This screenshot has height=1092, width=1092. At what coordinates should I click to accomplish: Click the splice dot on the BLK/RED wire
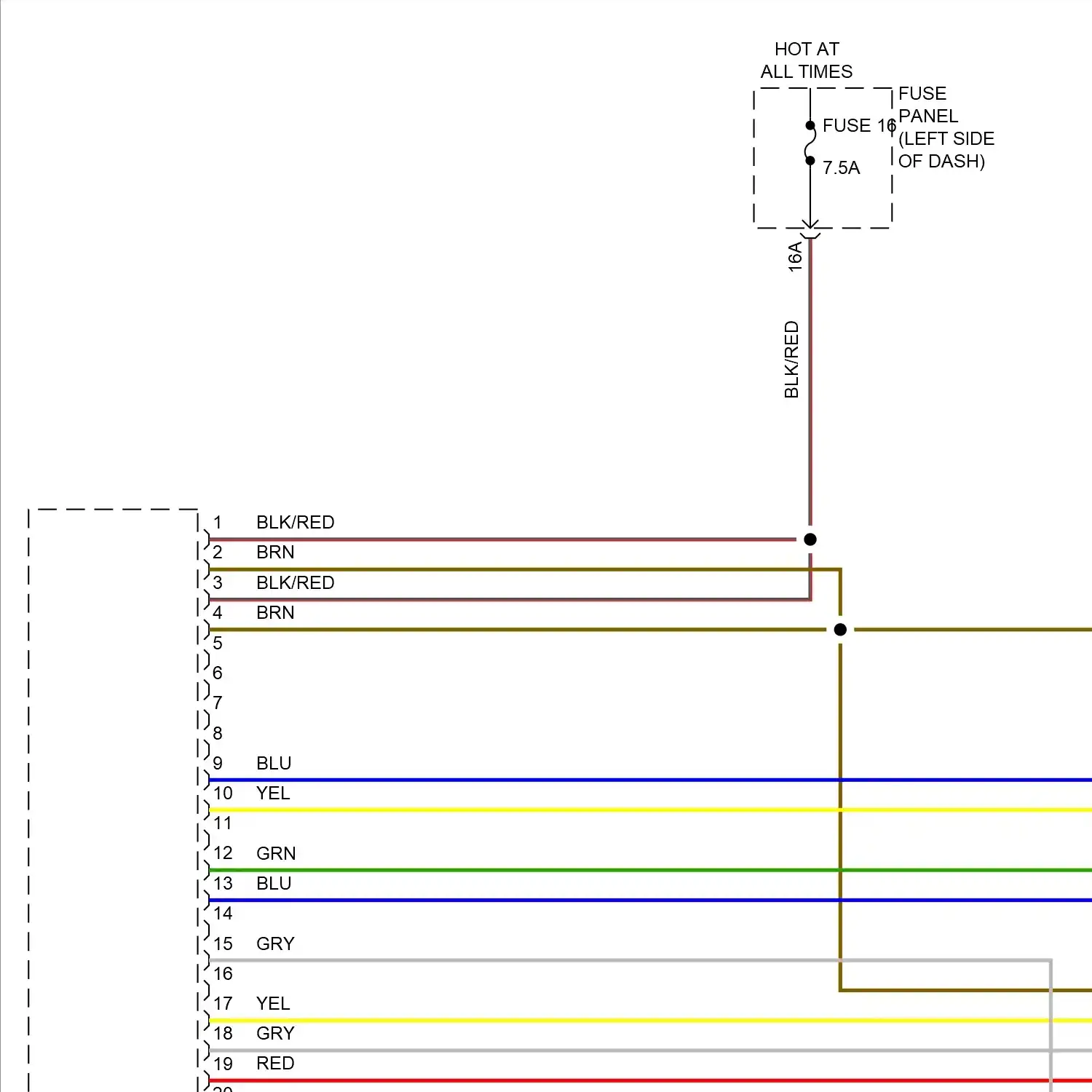(810, 539)
